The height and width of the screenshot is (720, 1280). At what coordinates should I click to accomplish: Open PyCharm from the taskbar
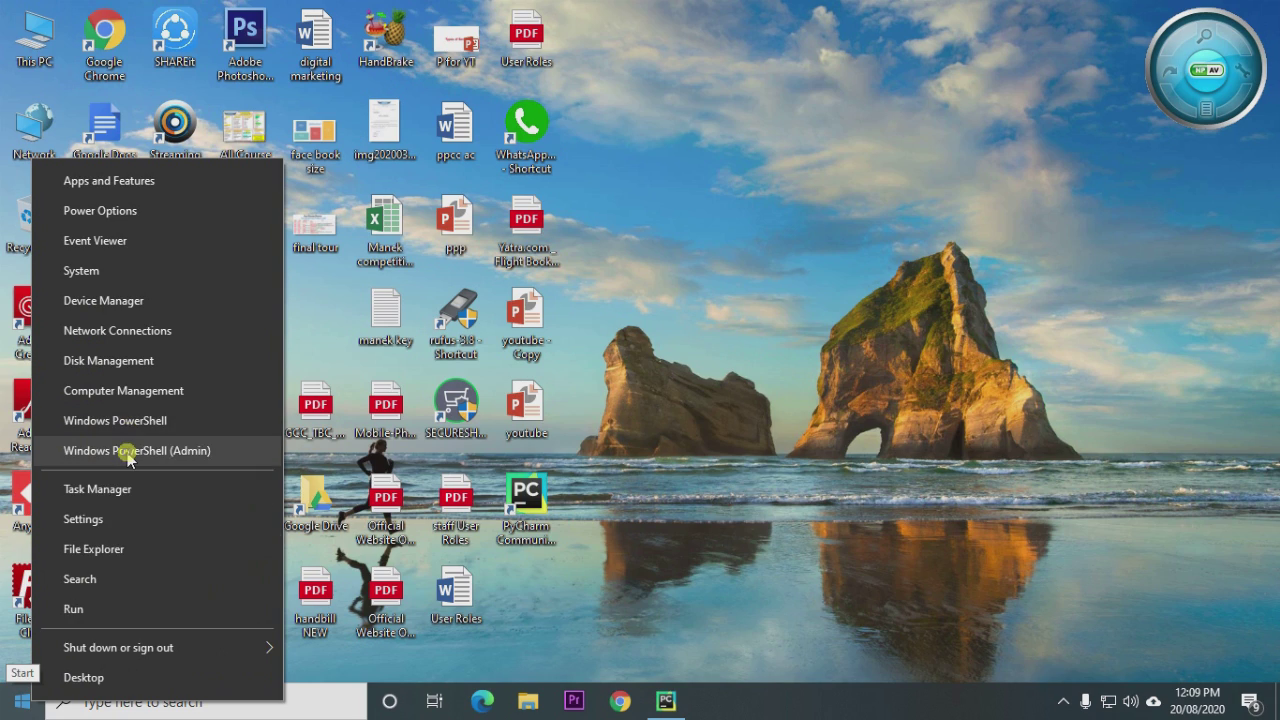[666, 702]
